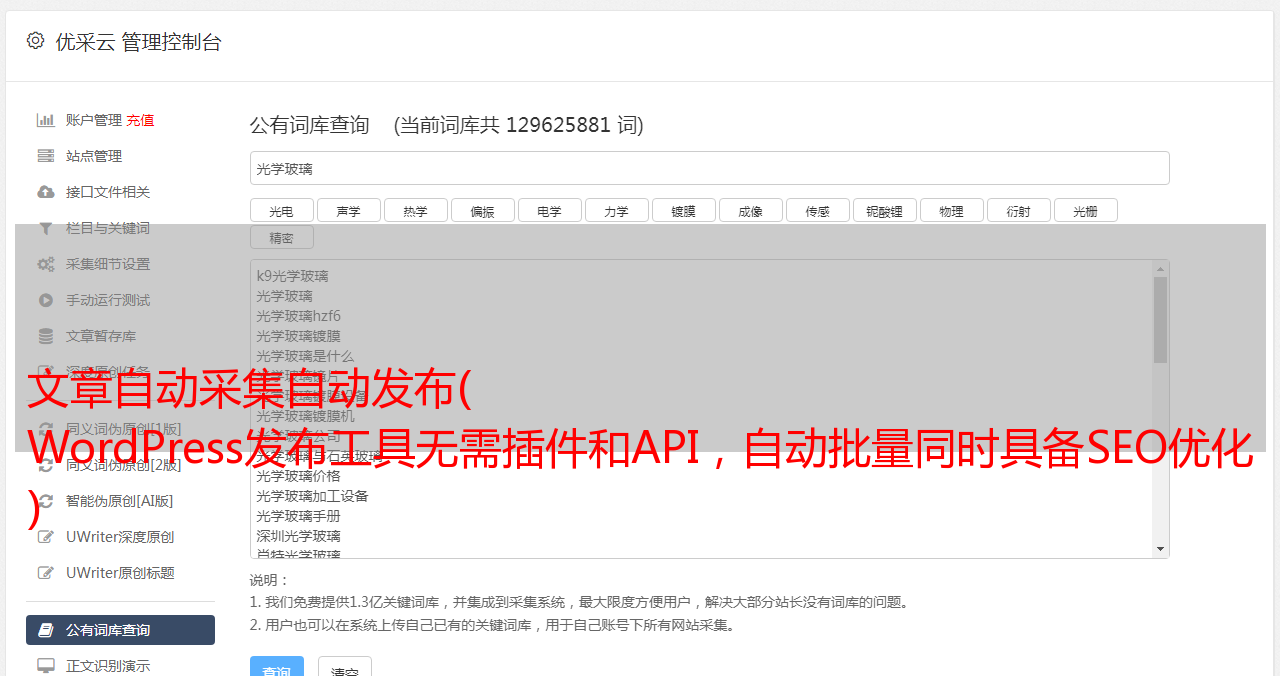The width and height of the screenshot is (1280, 676).
Task: Open 智能伪原创[AI版] in sidebar
Action: pyautogui.click(x=120, y=501)
